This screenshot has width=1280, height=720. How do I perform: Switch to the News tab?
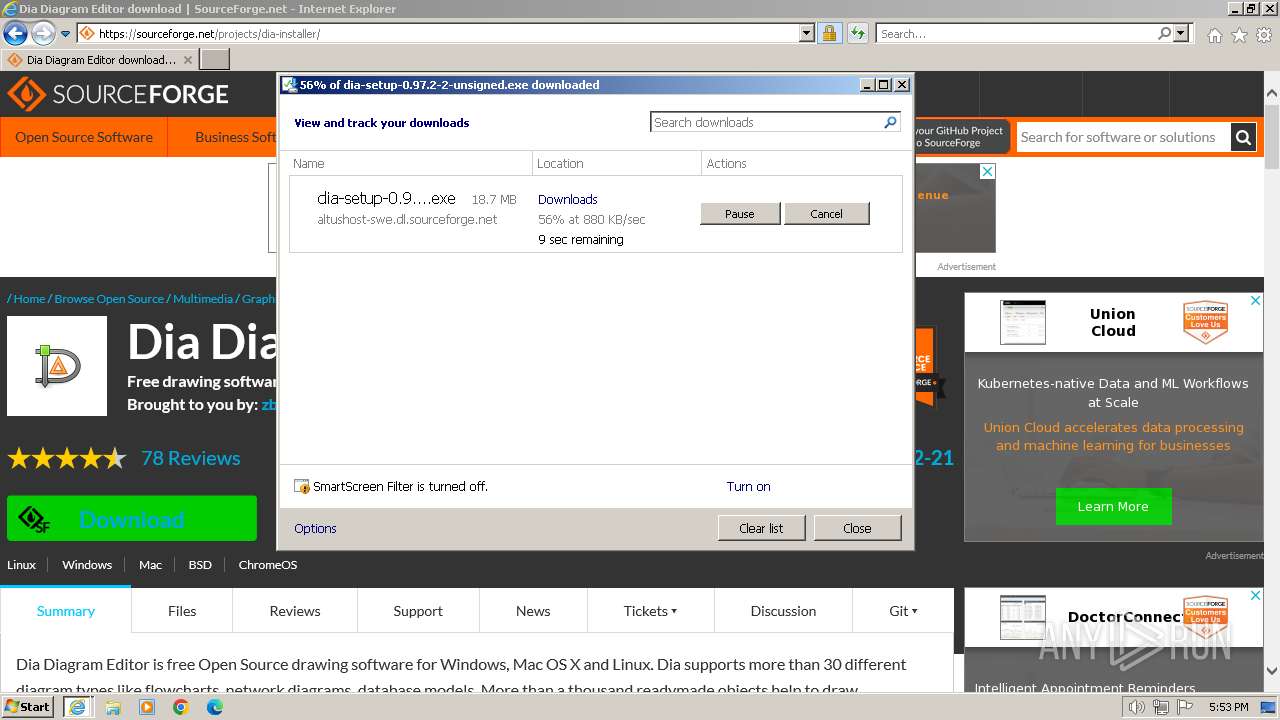click(533, 610)
